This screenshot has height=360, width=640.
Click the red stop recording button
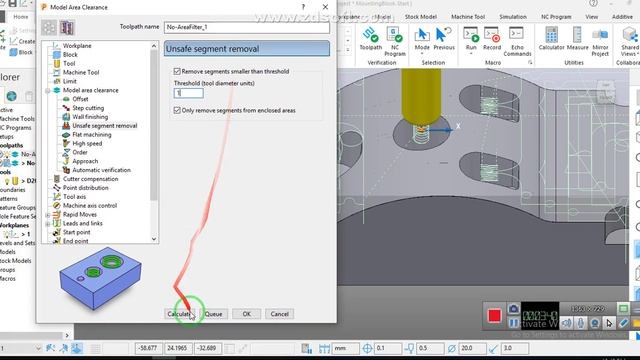pyautogui.click(x=494, y=316)
